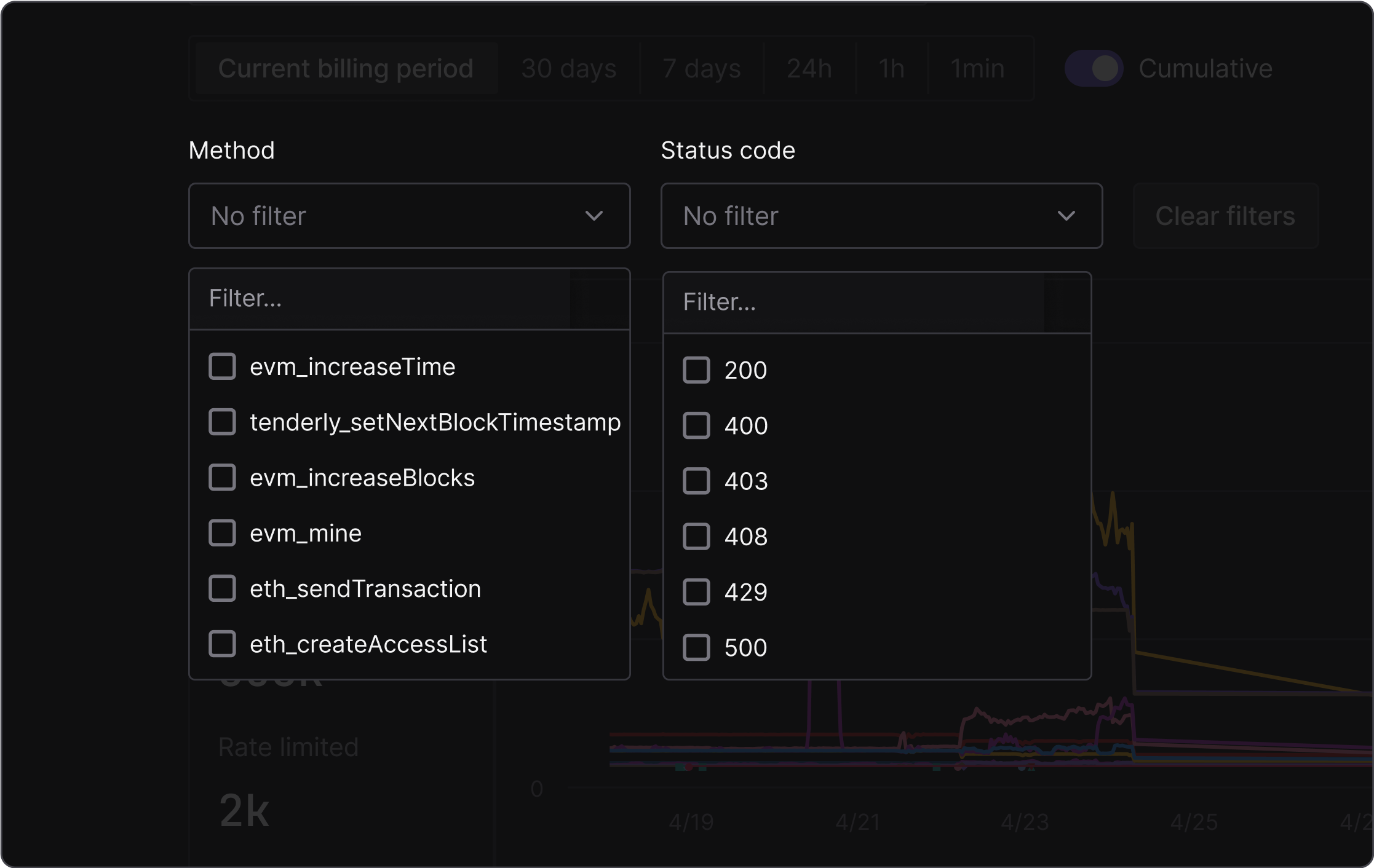This screenshot has width=1374, height=868.
Task: Check the evm_mine method checkbox
Action: tap(222, 532)
